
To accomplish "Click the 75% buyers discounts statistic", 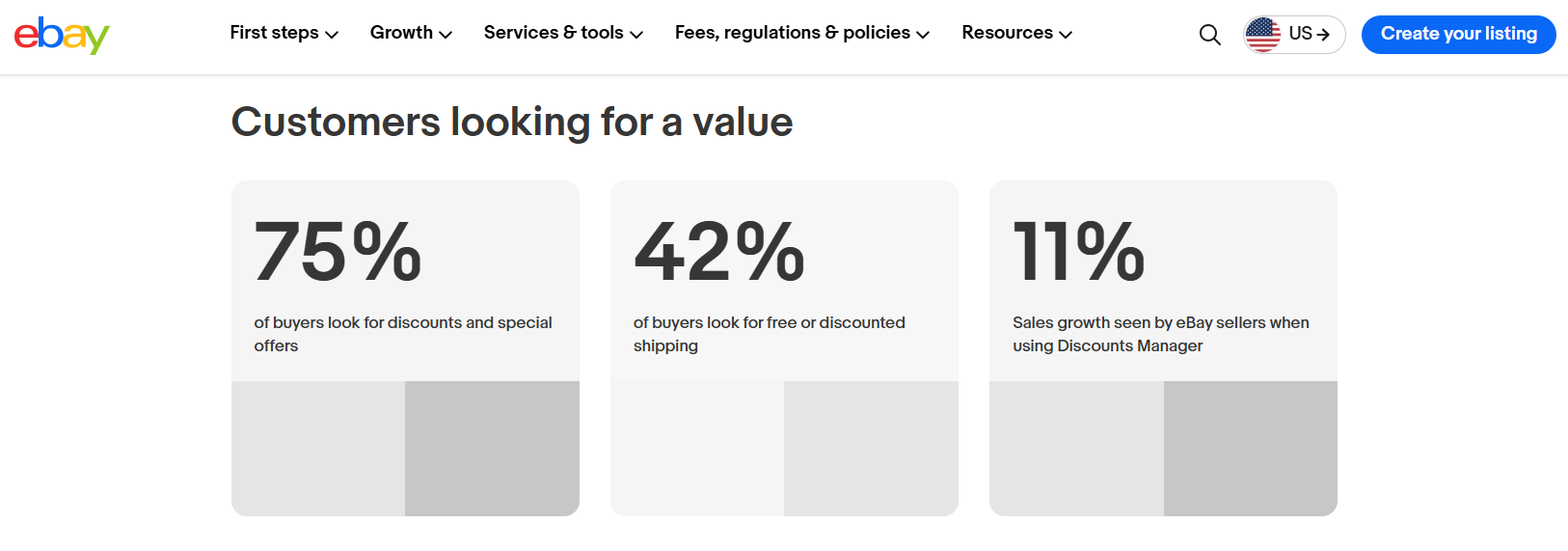I will [x=338, y=252].
